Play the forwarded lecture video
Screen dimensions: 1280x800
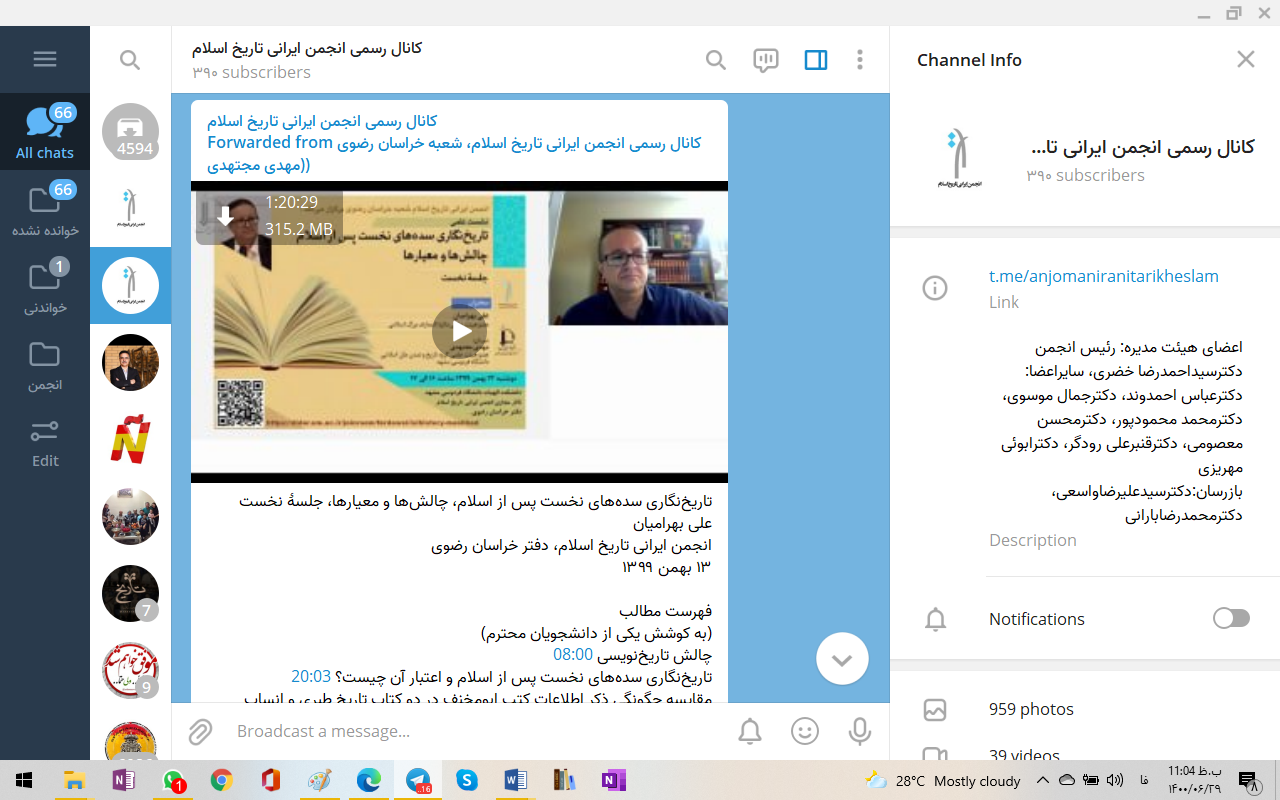pyautogui.click(x=460, y=331)
